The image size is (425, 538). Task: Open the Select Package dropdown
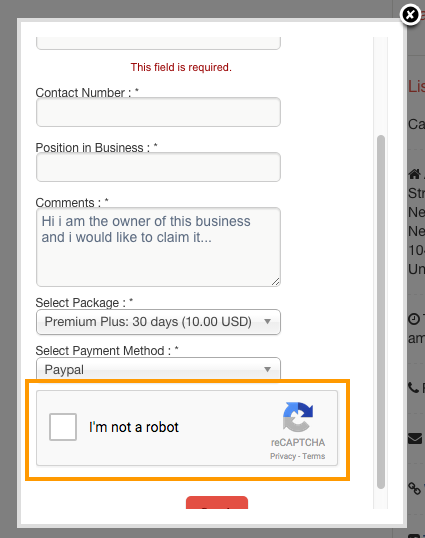[x=158, y=322]
